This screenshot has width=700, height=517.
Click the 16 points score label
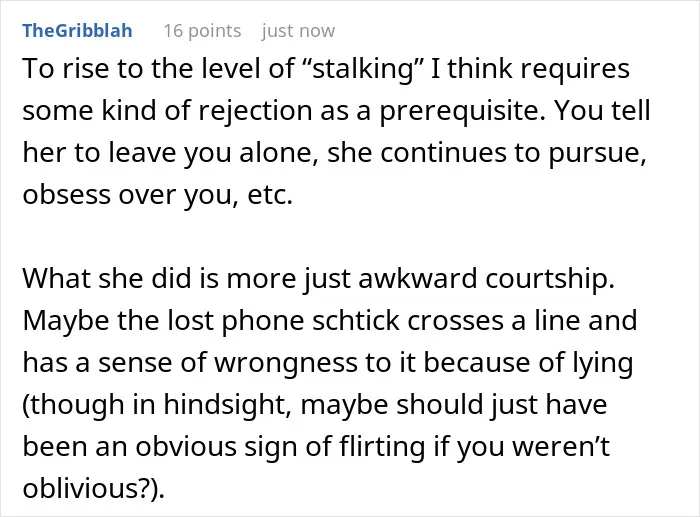click(202, 31)
